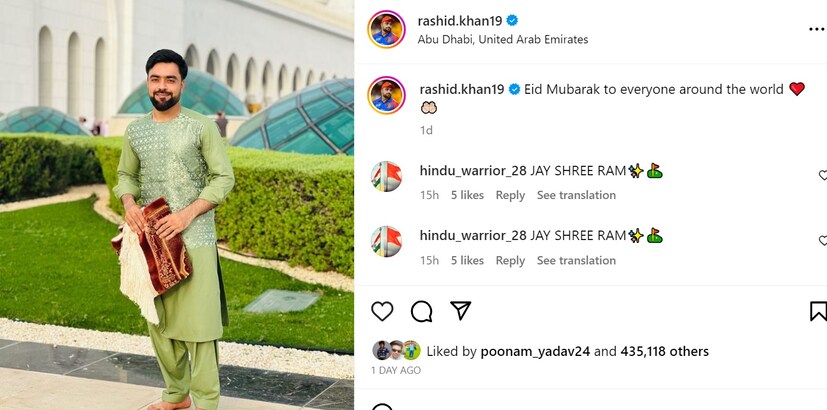Click rashid.khan19 profile picture in header

click(x=387, y=29)
